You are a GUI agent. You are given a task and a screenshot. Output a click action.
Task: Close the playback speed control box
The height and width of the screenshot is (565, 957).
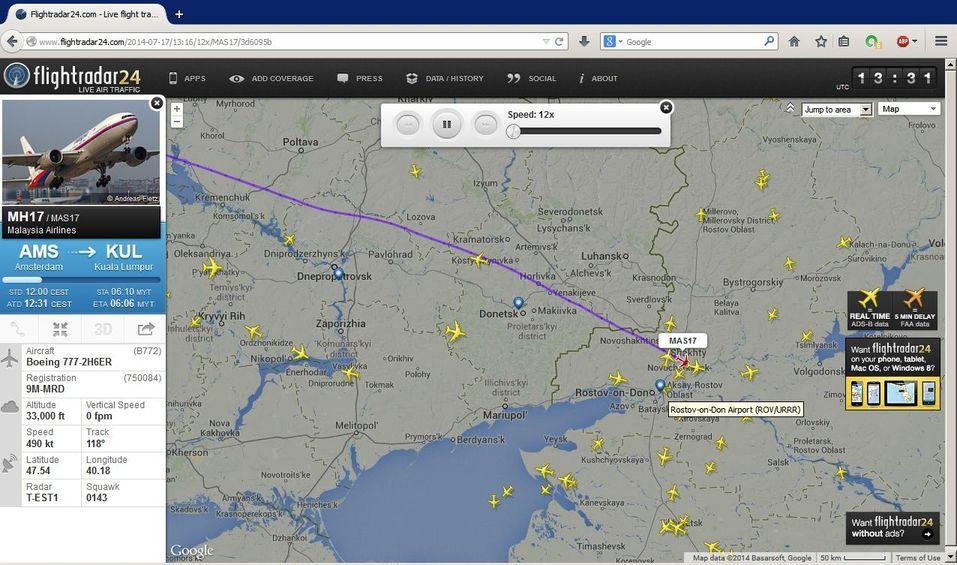point(666,107)
